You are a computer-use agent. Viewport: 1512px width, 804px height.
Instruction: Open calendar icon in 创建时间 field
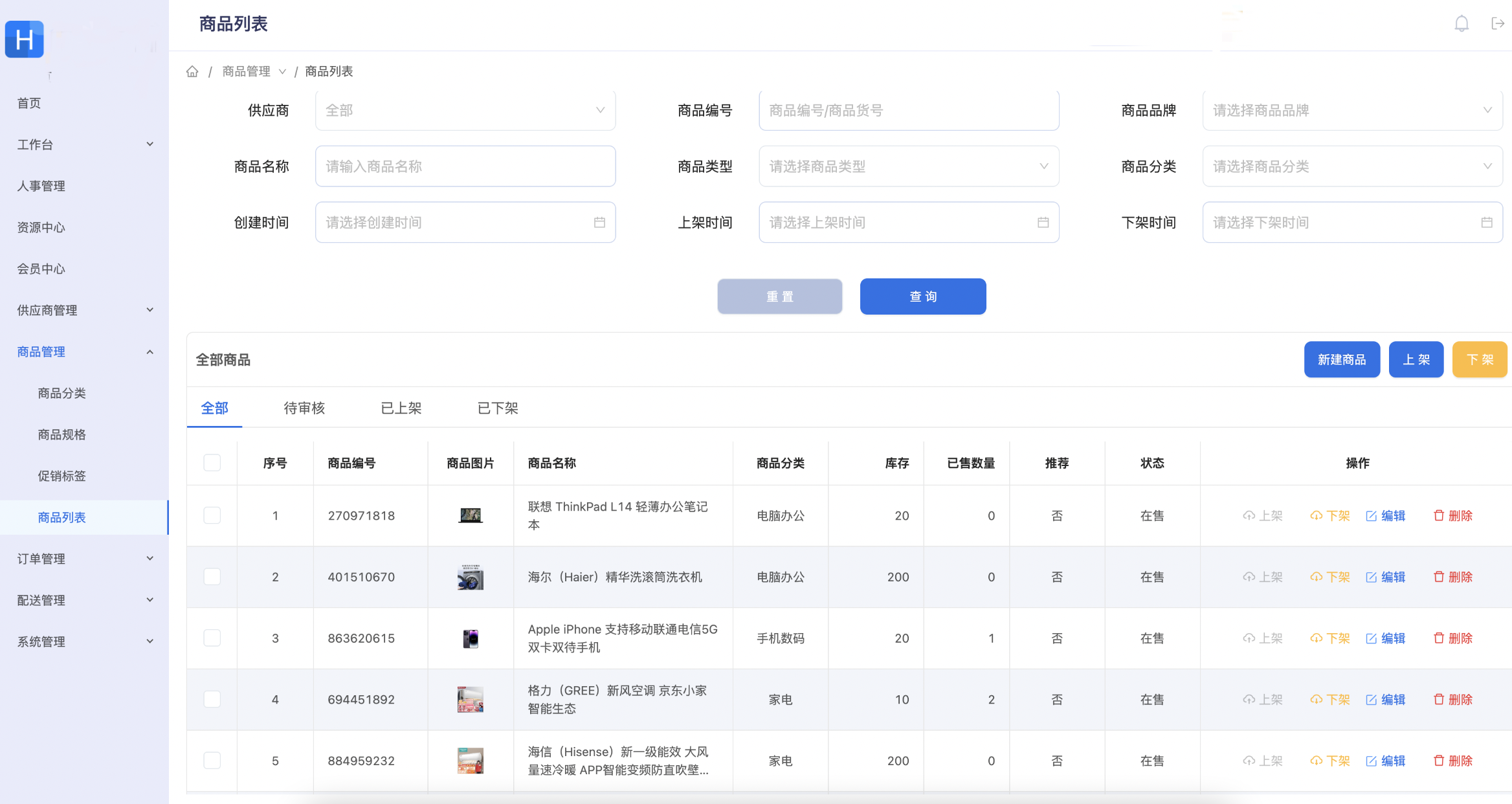coord(599,223)
